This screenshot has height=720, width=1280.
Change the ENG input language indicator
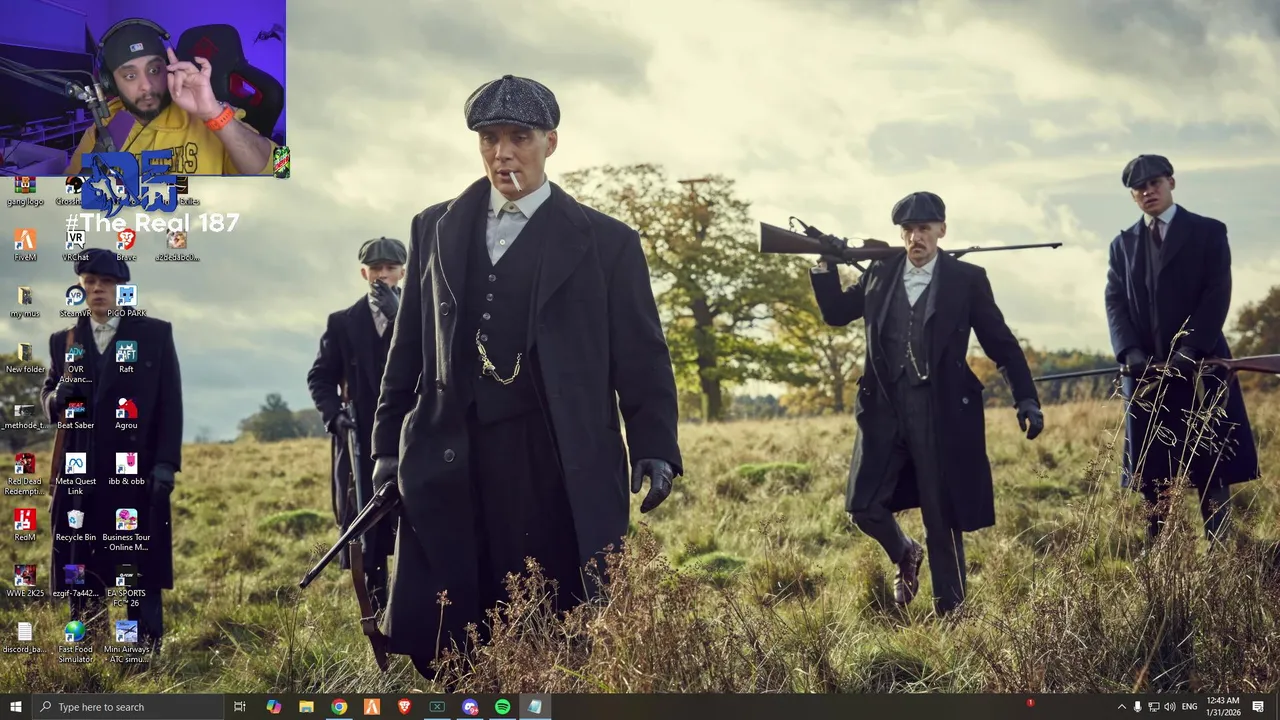tap(1189, 707)
